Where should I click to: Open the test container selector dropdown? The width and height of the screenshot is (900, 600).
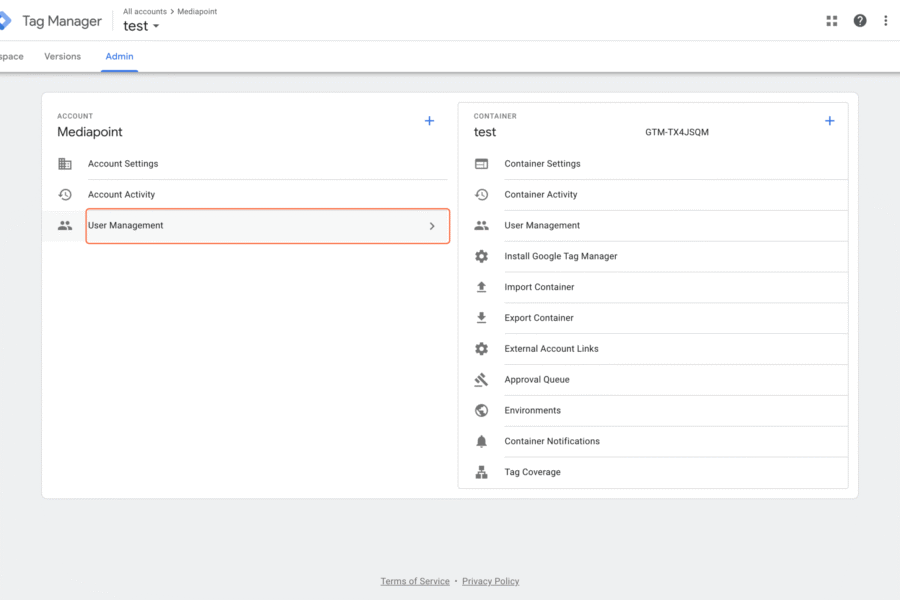pos(141,26)
